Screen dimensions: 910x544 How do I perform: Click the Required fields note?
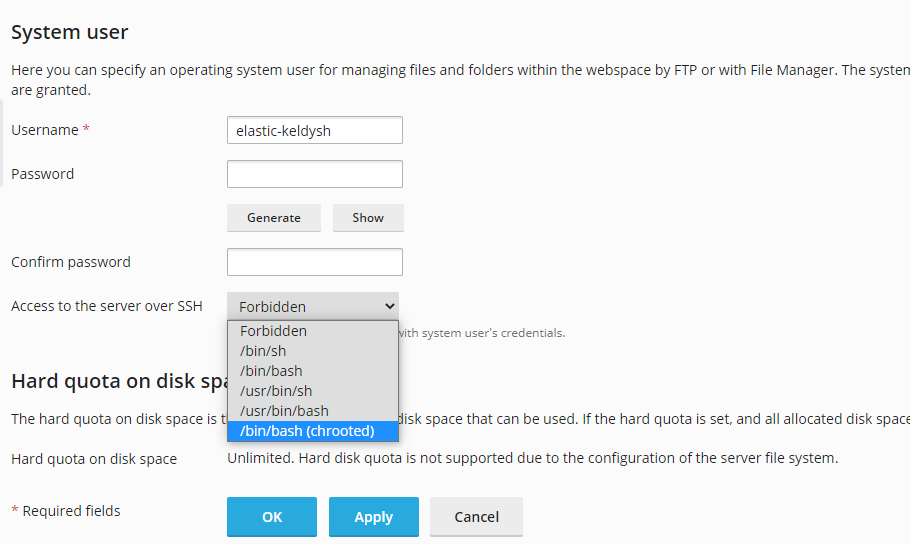66,511
